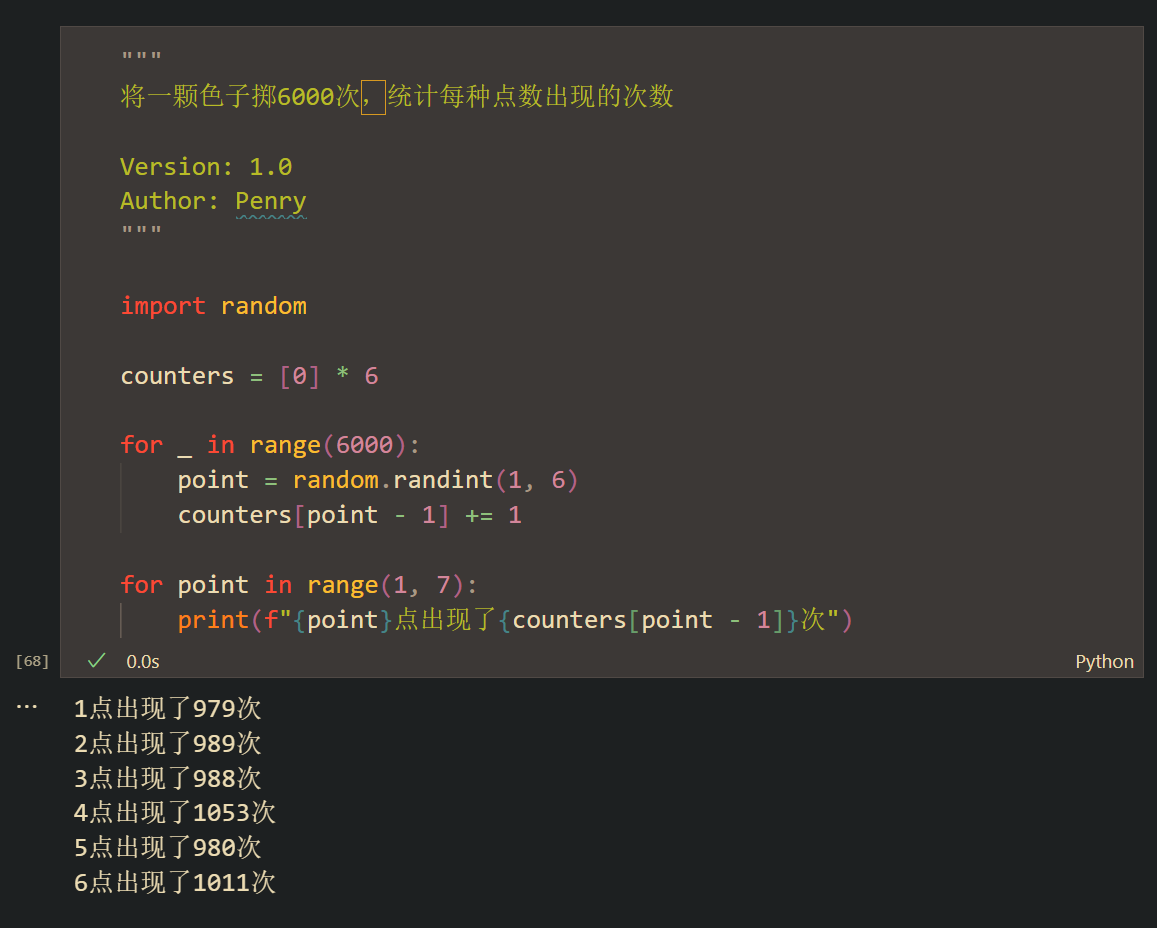Click output line showing 1011 count

tap(174, 883)
